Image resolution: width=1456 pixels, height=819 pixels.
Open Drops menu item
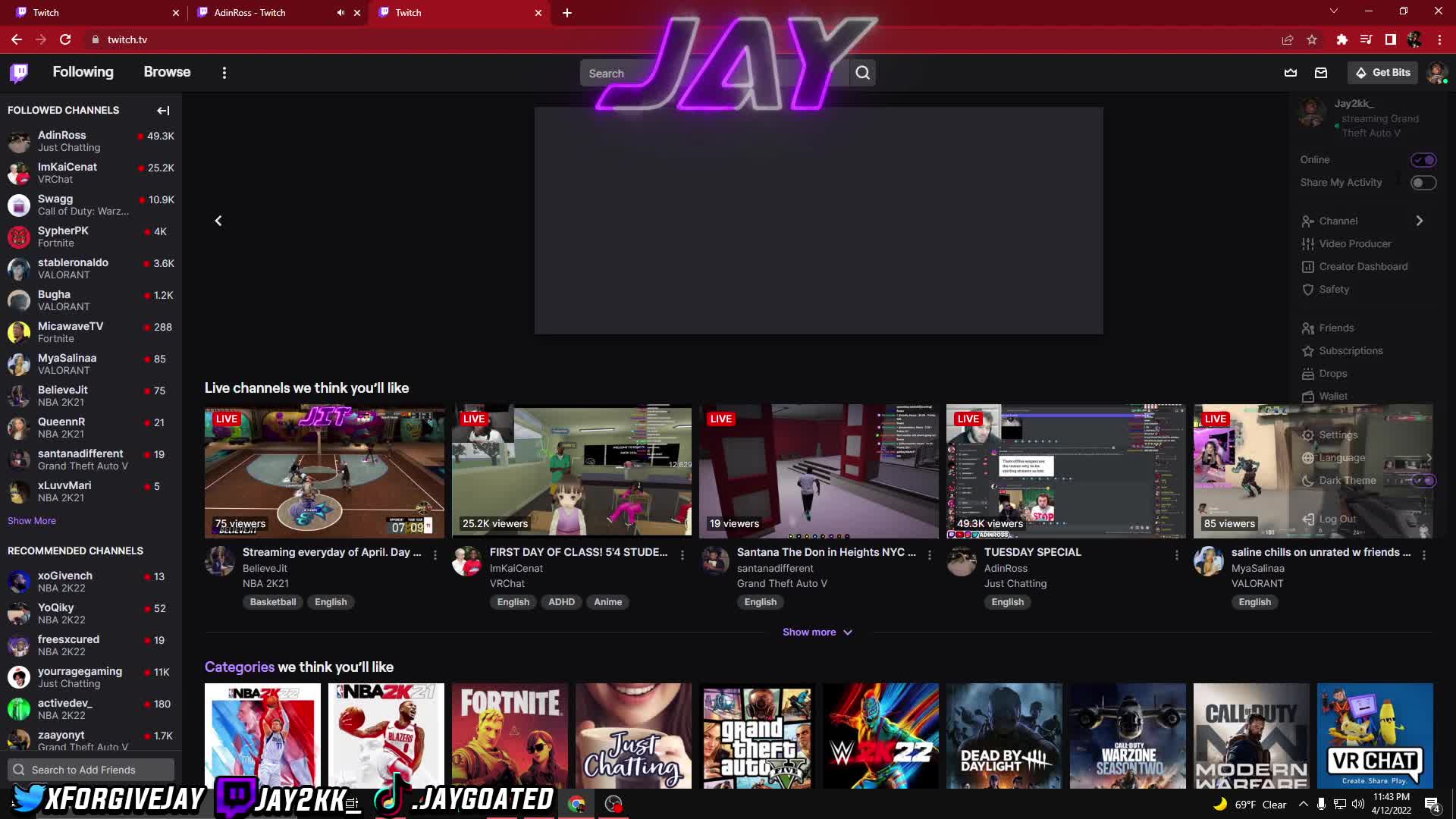1325,373
